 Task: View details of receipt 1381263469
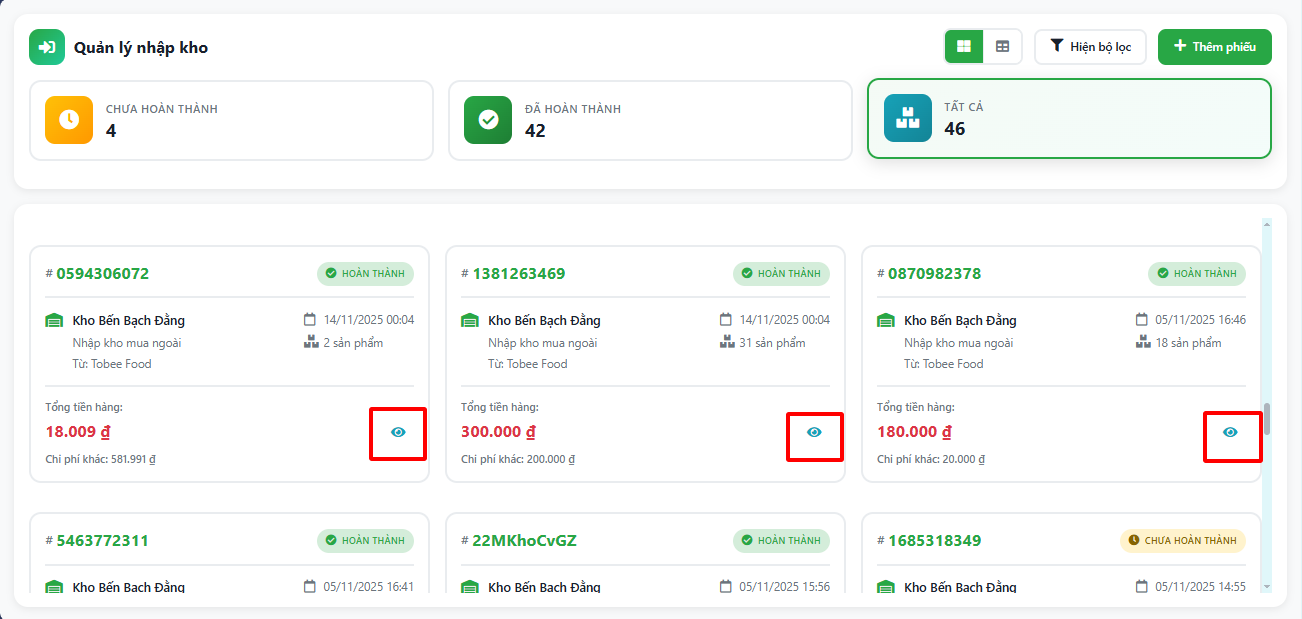pyautogui.click(x=814, y=433)
